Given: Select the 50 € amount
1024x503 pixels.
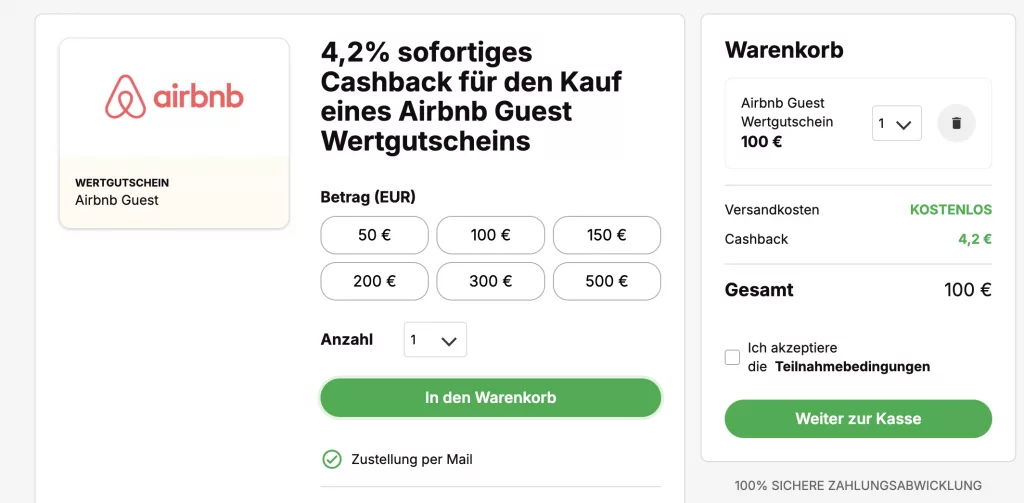Looking at the screenshot, I should point(374,235).
